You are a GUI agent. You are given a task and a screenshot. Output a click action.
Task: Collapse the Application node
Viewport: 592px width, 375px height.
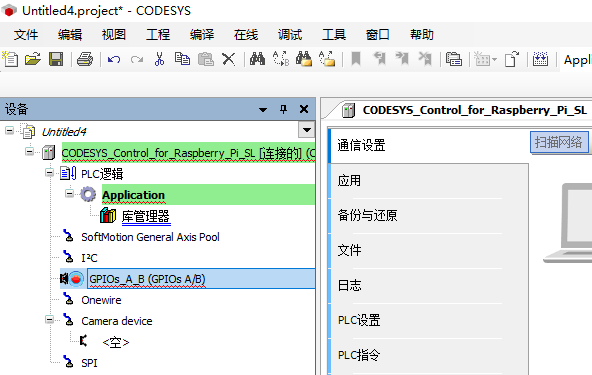point(69,193)
